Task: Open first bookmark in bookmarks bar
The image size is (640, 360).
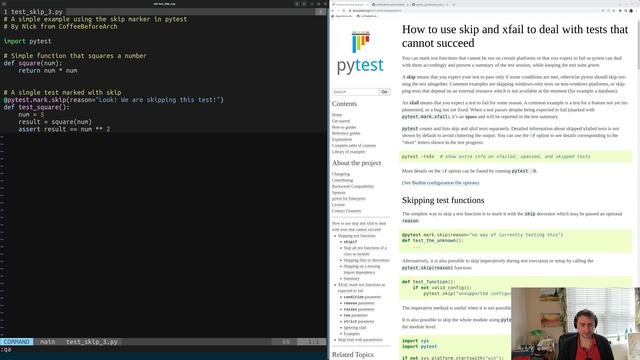Action: click(x=342, y=16)
